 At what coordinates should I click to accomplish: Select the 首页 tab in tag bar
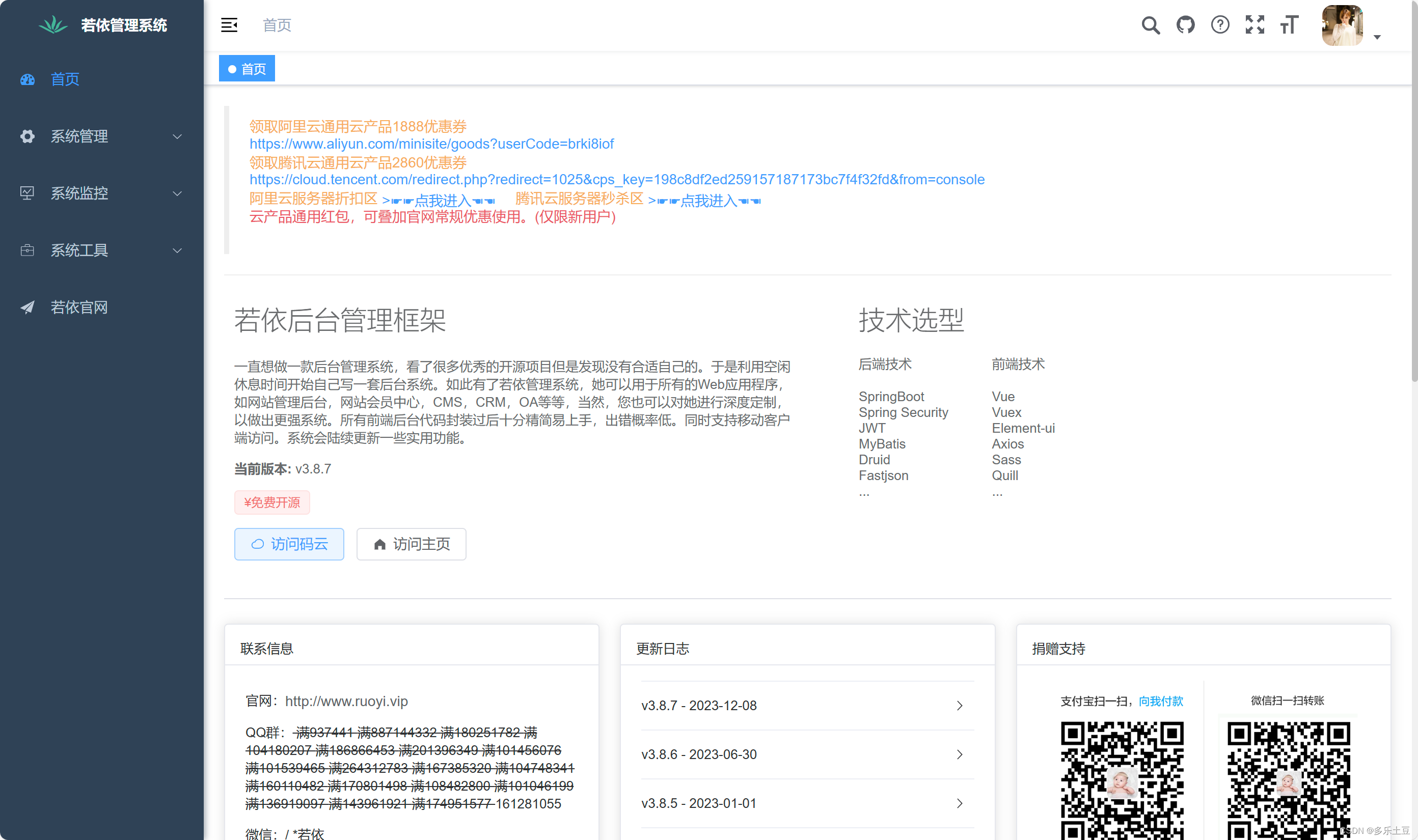coord(248,69)
